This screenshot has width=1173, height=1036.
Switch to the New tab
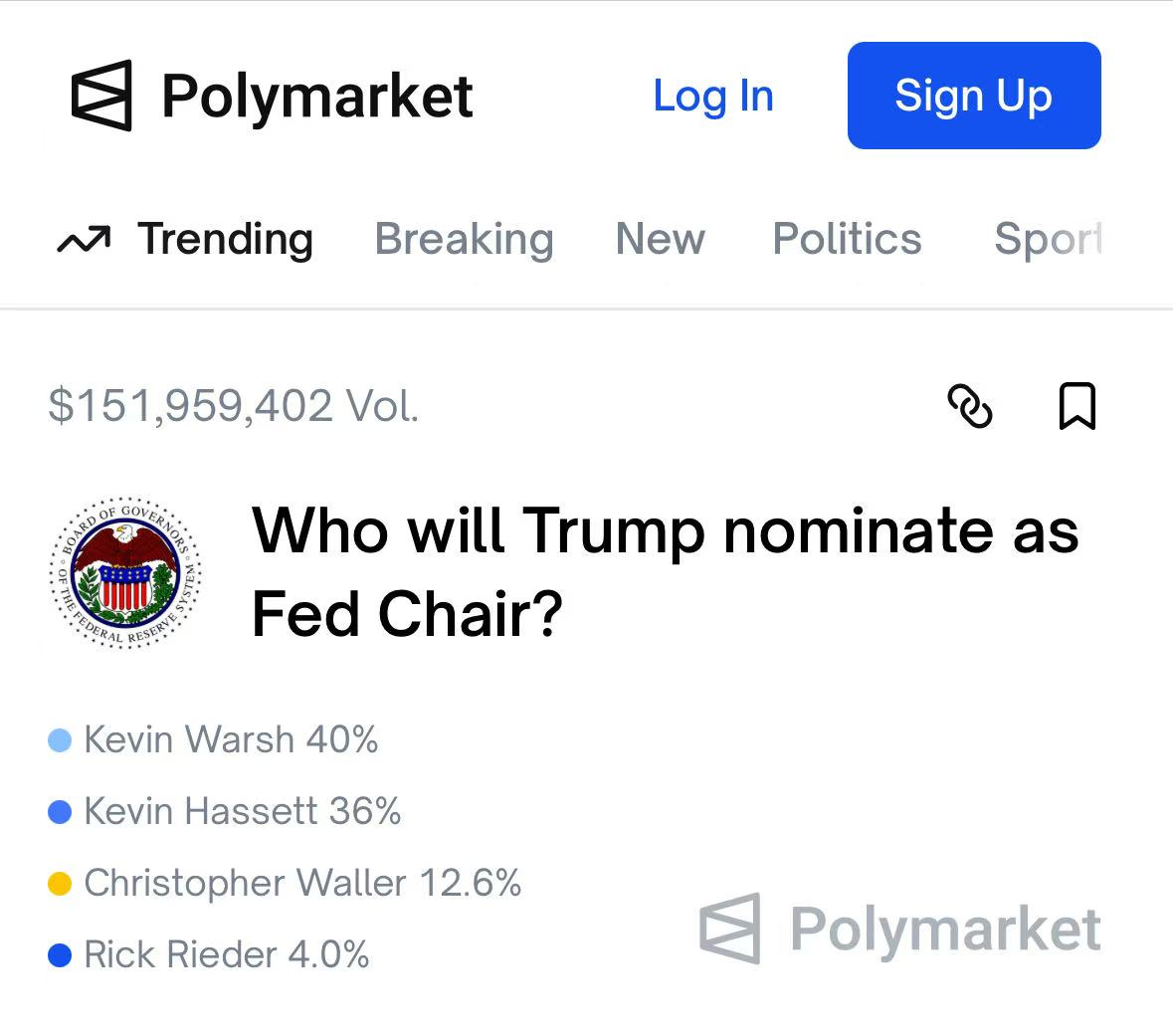[x=660, y=240]
